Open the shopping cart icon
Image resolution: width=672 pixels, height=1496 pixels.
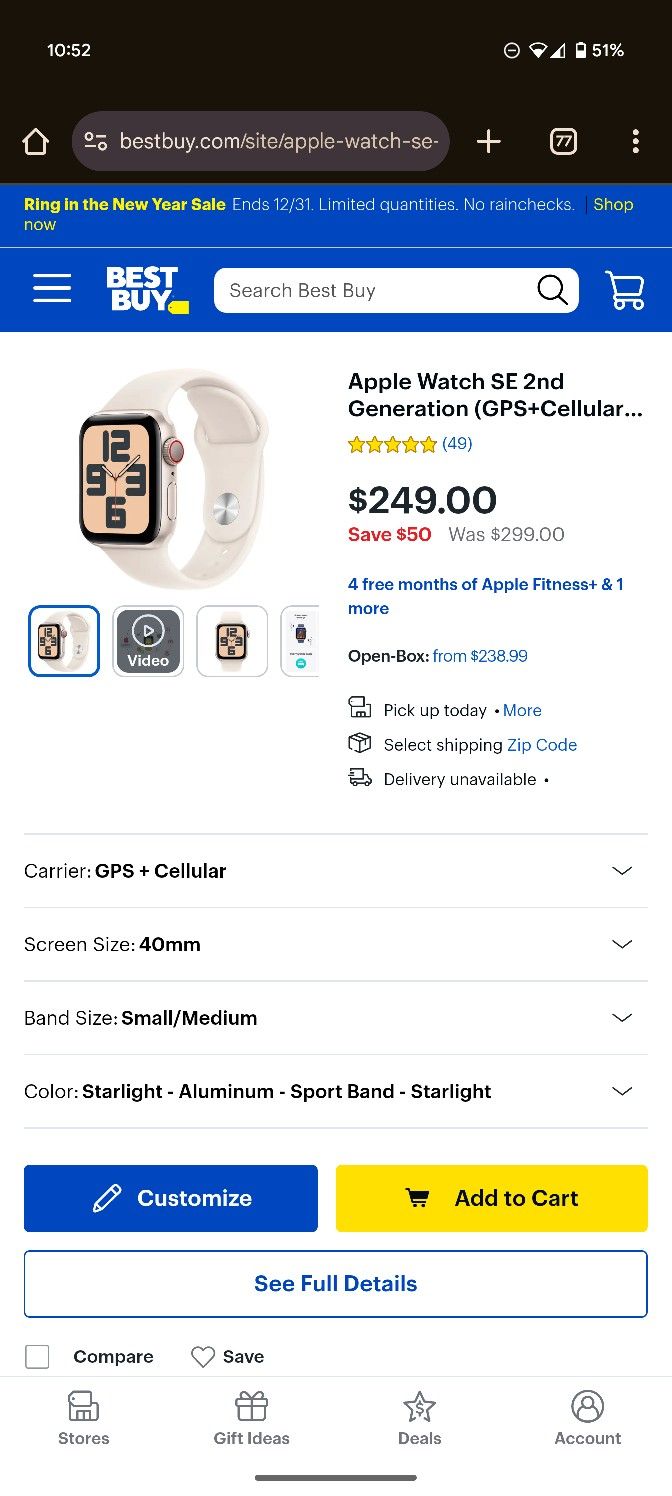[625, 290]
